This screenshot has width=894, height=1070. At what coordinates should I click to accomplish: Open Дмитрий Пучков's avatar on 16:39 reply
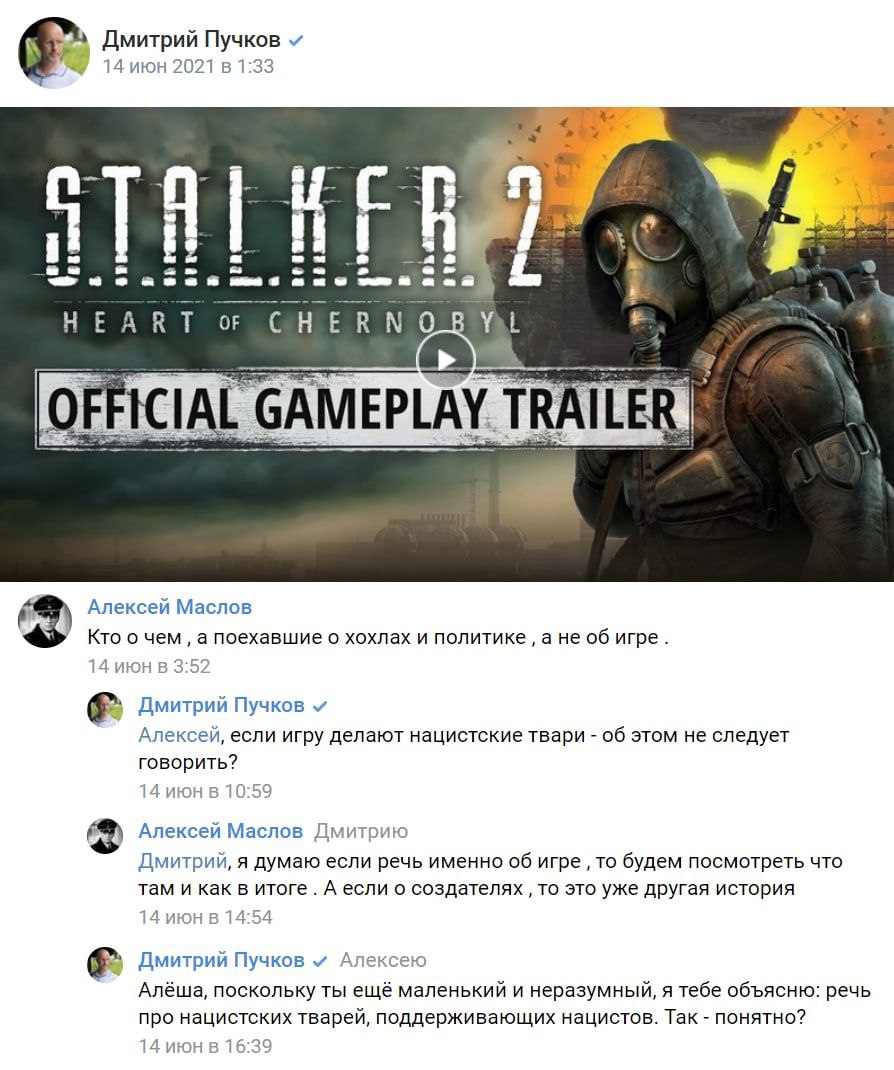tap(105, 964)
